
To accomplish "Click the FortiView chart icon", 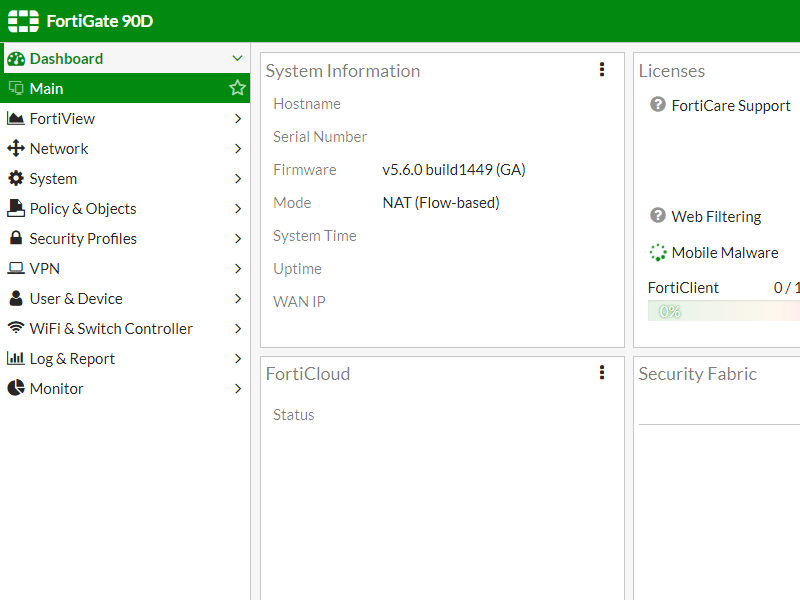I will (16, 118).
